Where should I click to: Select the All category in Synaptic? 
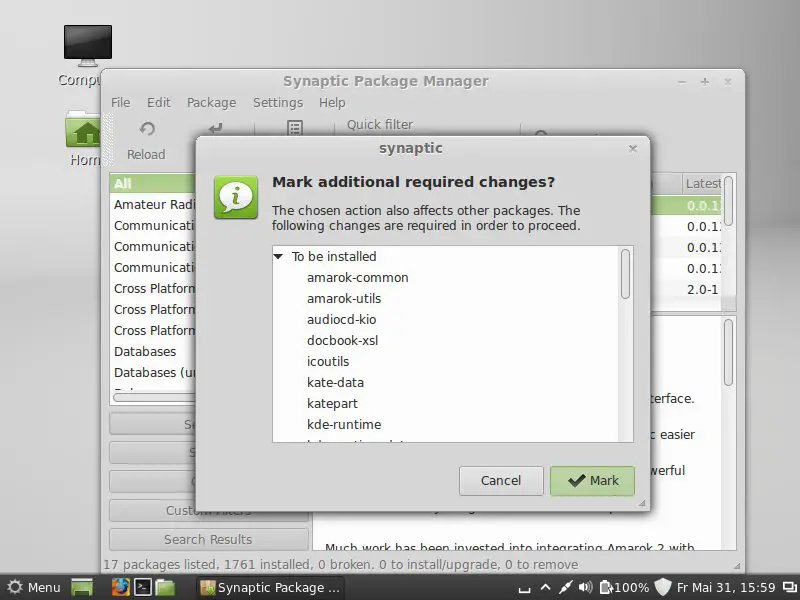[x=153, y=183]
